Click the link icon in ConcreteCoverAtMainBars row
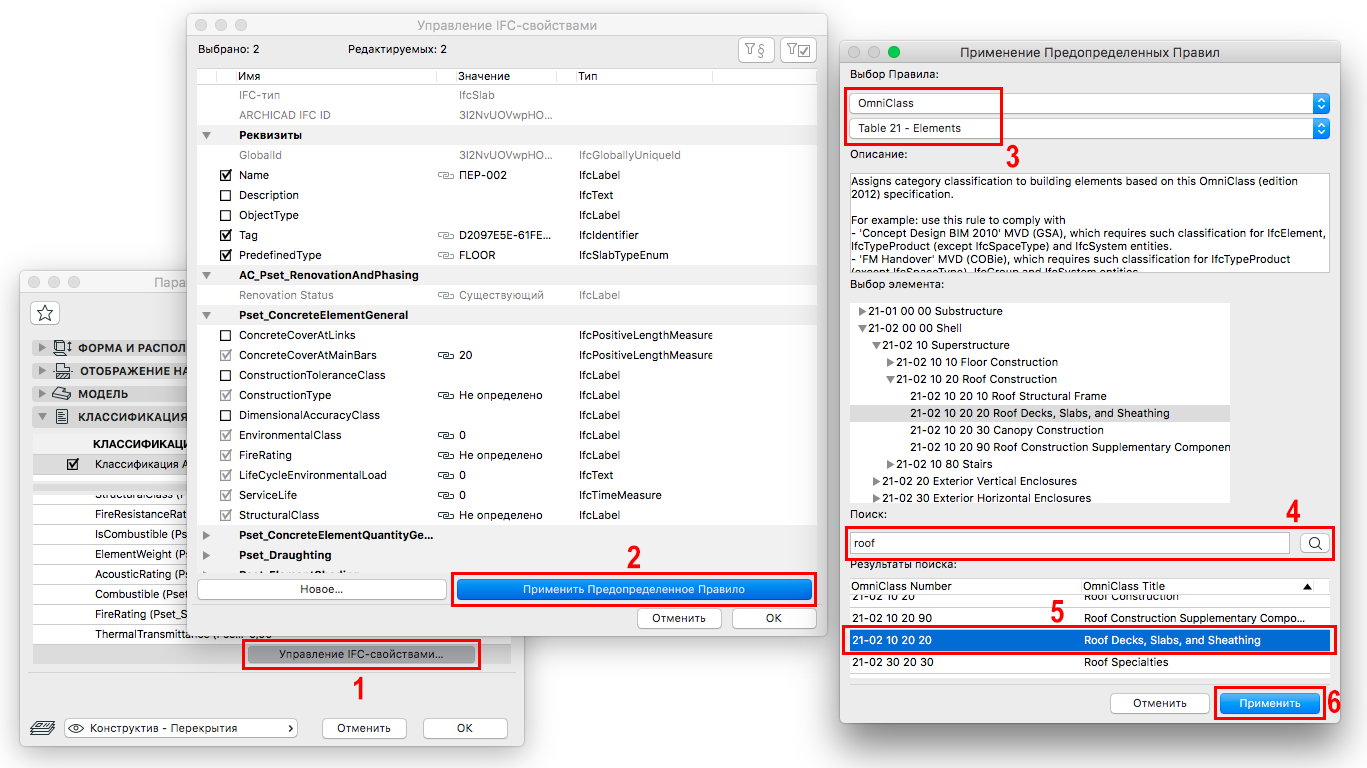Viewport: 1367px width, 768px height. click(446, 355)
